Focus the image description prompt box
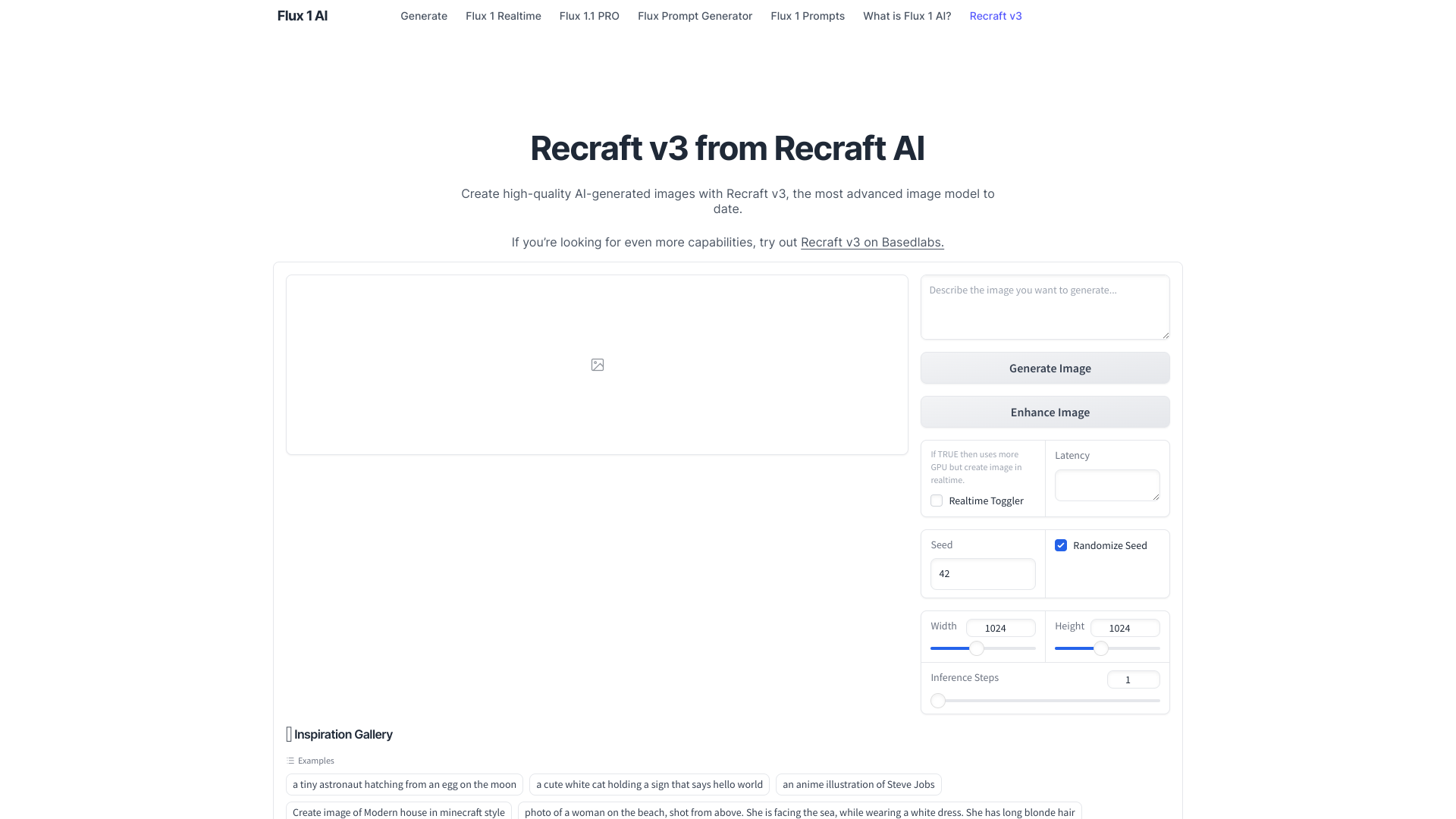 pyautogui.click(x=1045, y=307)
